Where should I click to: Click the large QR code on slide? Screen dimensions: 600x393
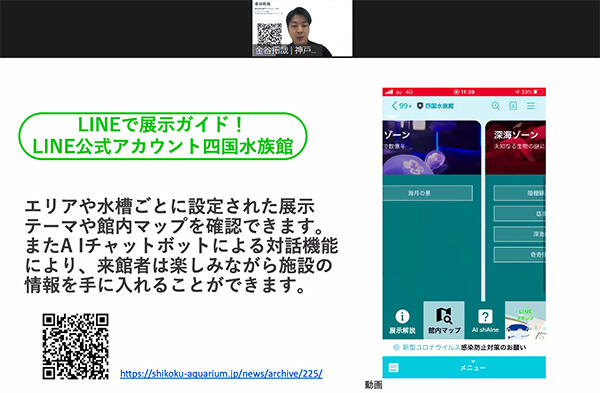point(75,346)
